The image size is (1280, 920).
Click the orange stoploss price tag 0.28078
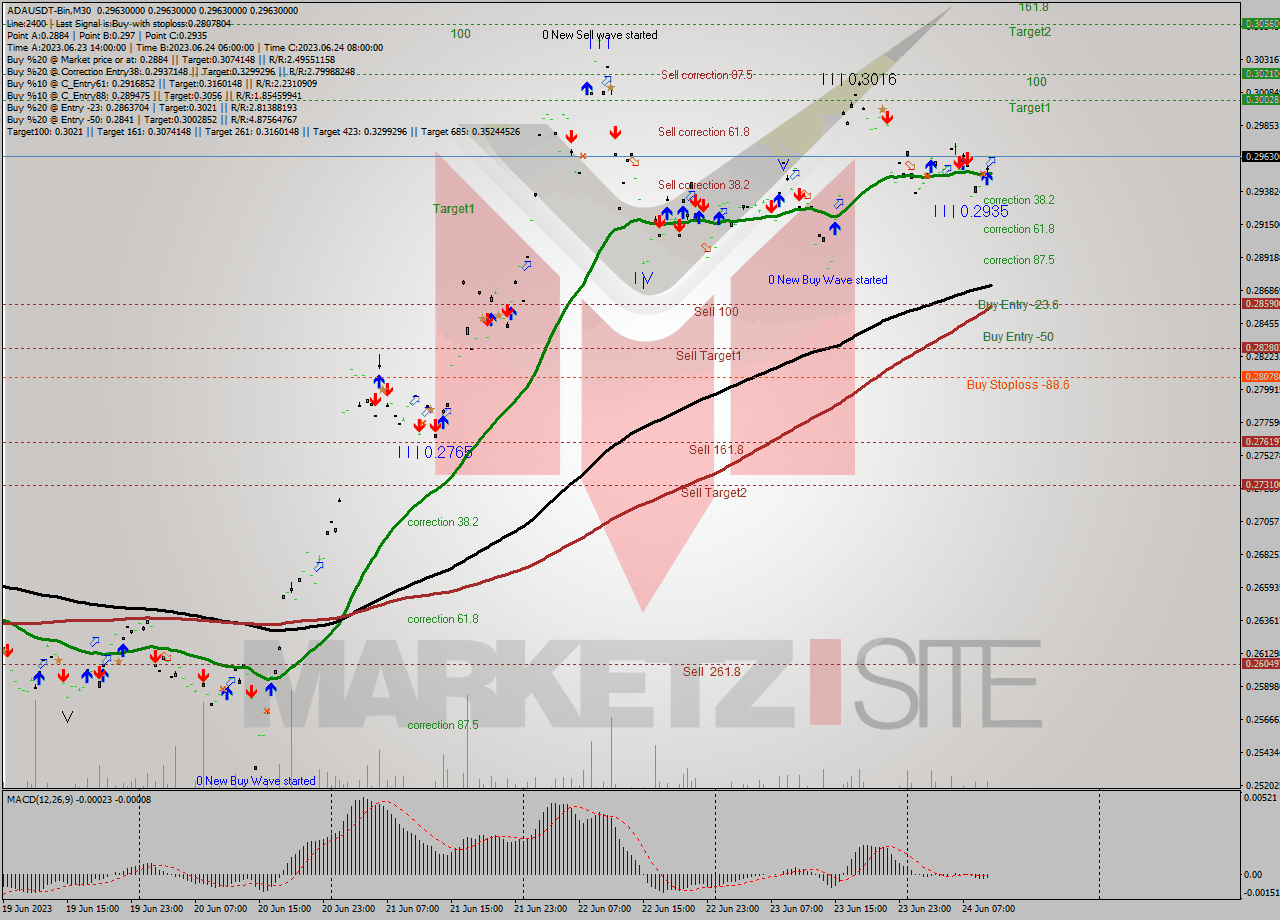click(1260, 376)
